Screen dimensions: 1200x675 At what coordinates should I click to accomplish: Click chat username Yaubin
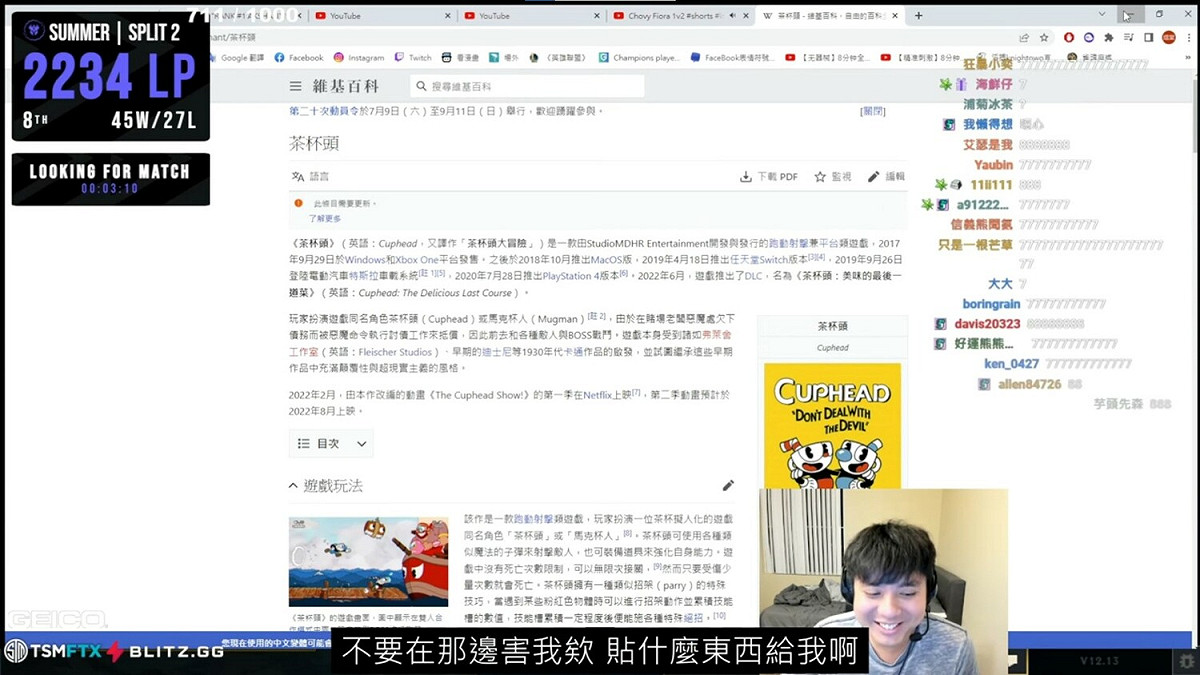(x=993, y=165)
